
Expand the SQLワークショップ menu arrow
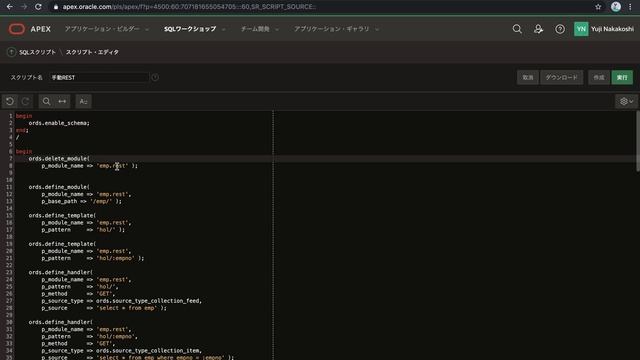point(223,29)
